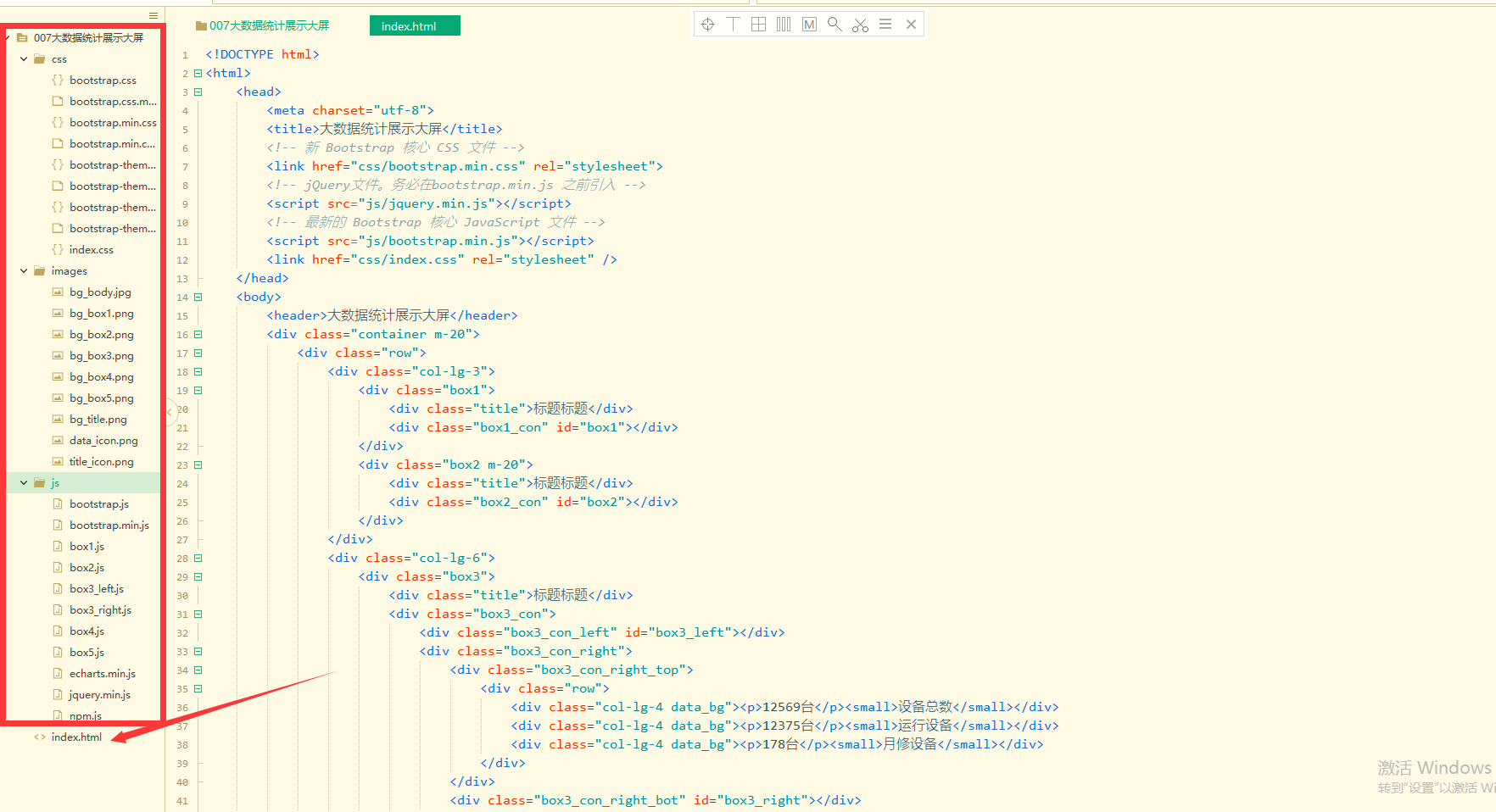
Task: Fold the box3_con_right div on line 33
Action: (198, 651)
